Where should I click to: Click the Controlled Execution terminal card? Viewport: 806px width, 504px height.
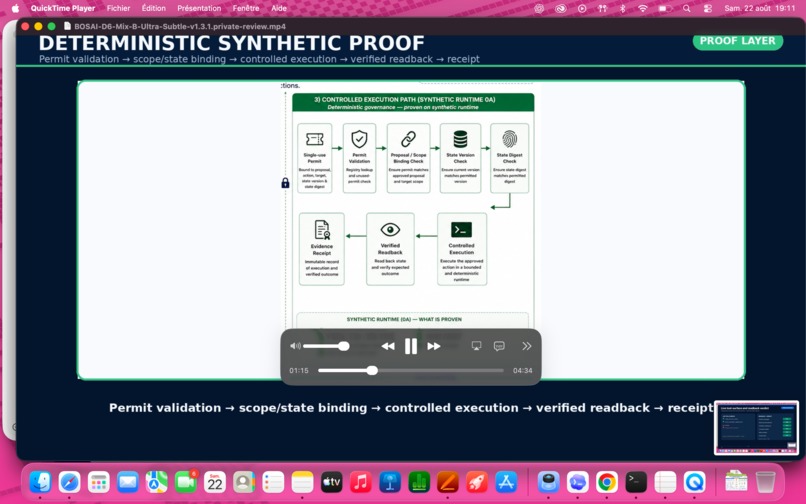point(462,249)
